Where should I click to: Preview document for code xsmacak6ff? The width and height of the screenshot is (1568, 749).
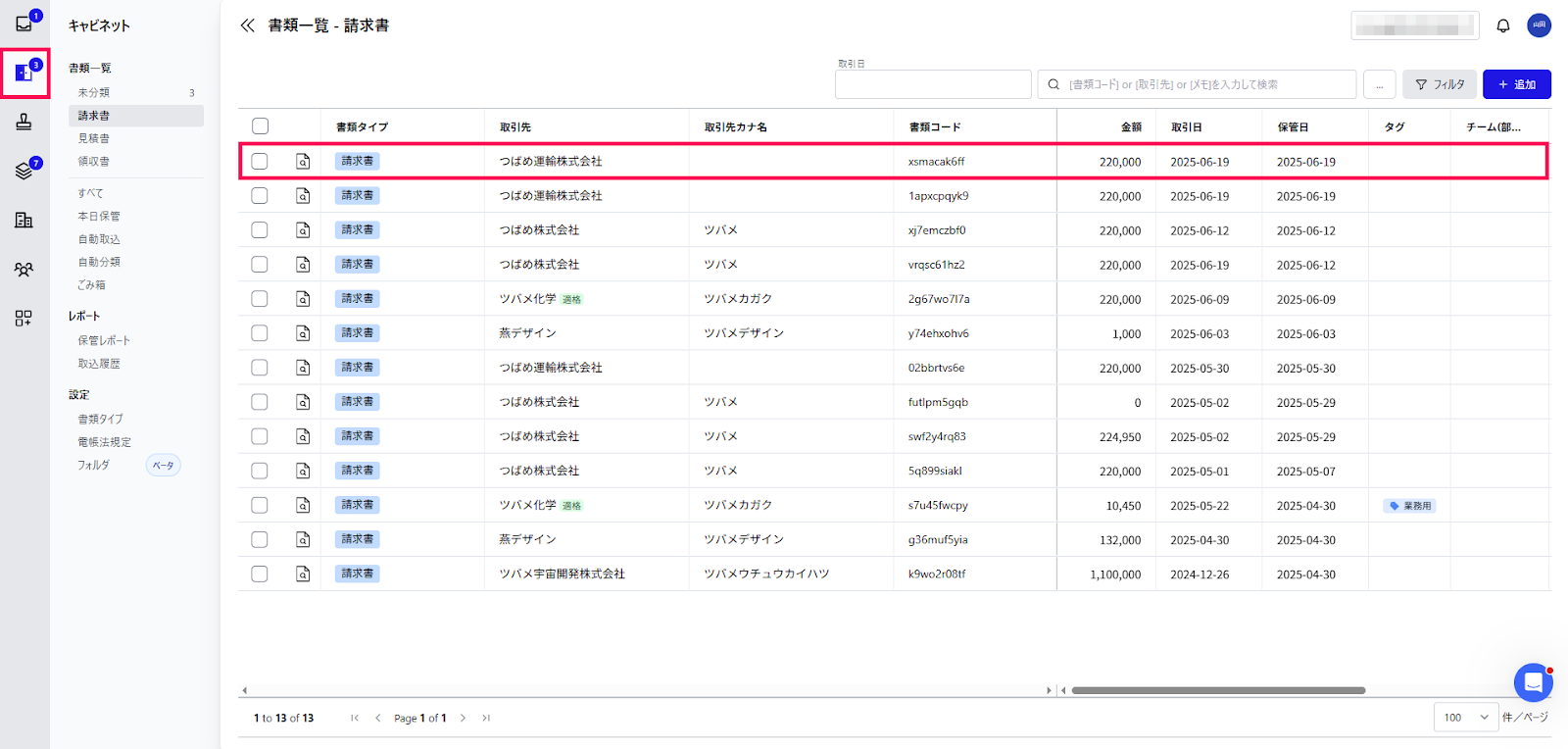[x=303, y=162]
